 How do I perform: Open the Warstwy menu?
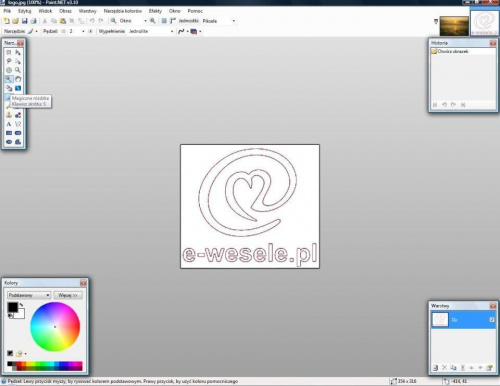(x=88, y=11)
